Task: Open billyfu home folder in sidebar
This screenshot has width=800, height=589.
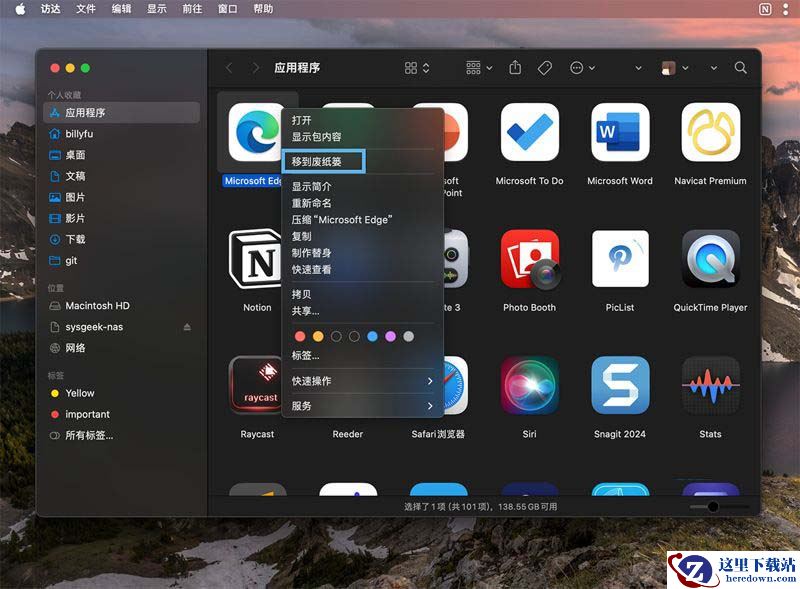Action: (121, 134)
